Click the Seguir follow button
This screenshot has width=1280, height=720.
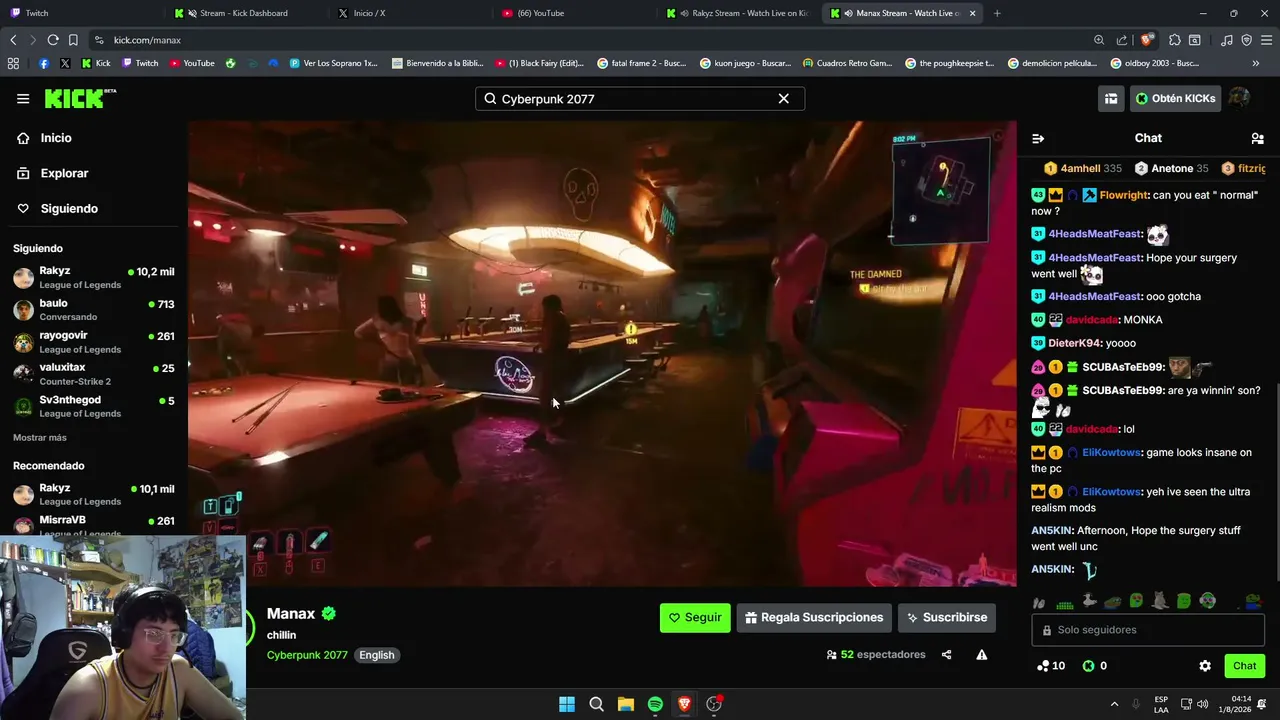pos(695,617)
